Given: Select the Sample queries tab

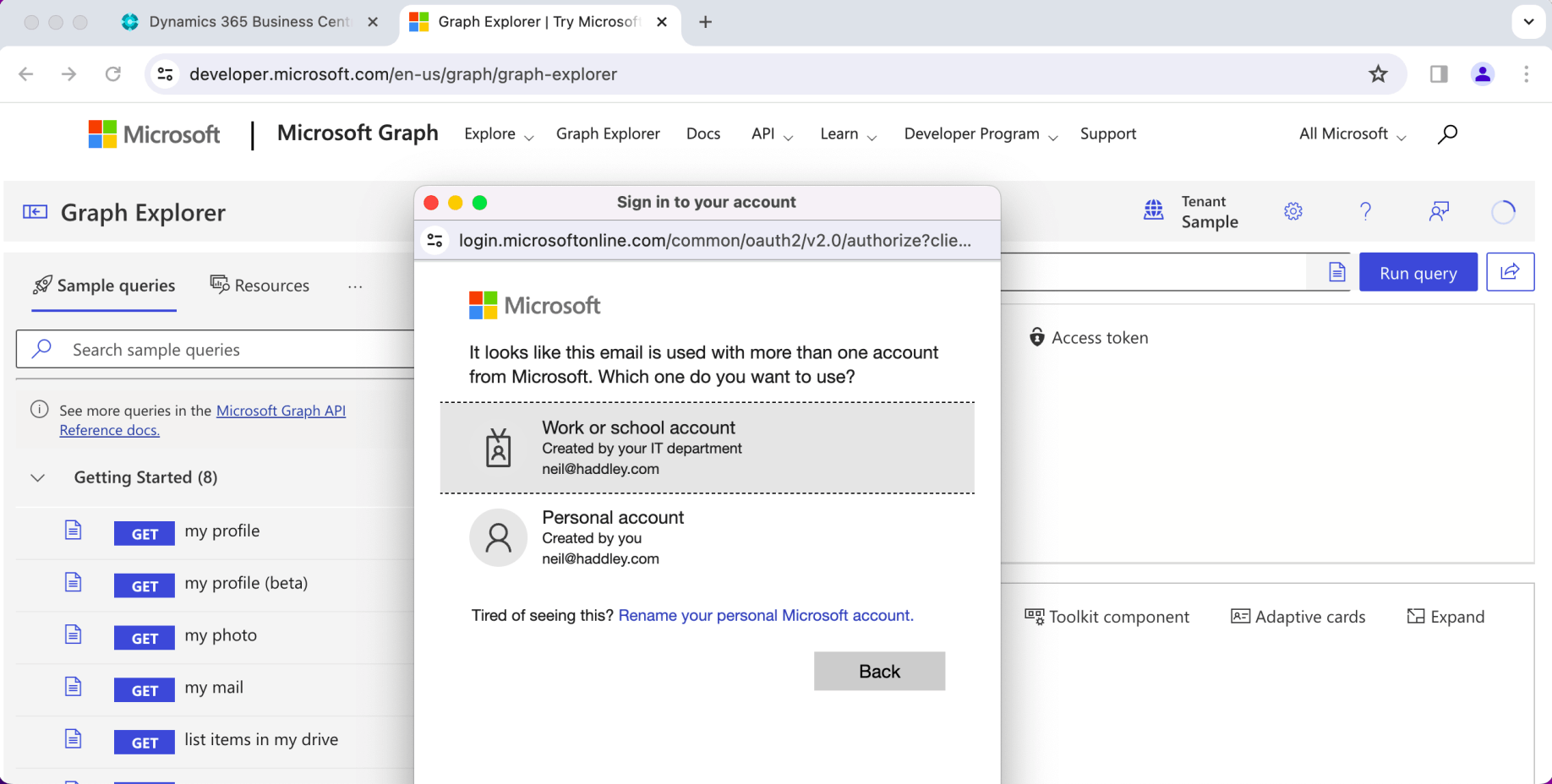Looking at the screenshot, I should click(x=104, y=286).
